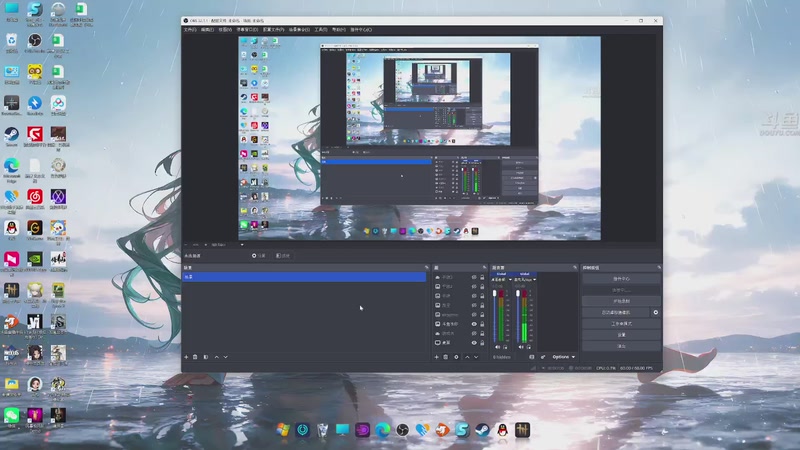800x450 pixels.
Task: Open the 编辑 (Edit) menu
Action: pos(207,30)
